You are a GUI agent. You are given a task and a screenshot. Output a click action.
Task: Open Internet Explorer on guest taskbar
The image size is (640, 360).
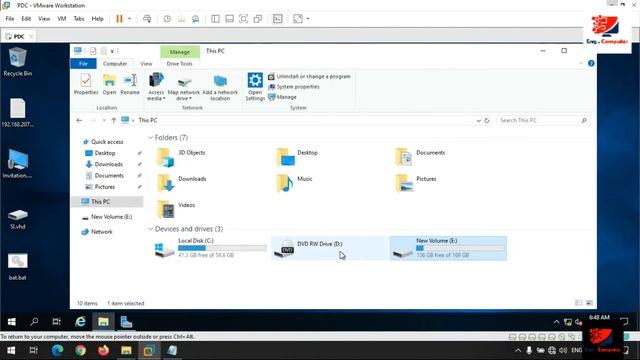click(80, 322)
